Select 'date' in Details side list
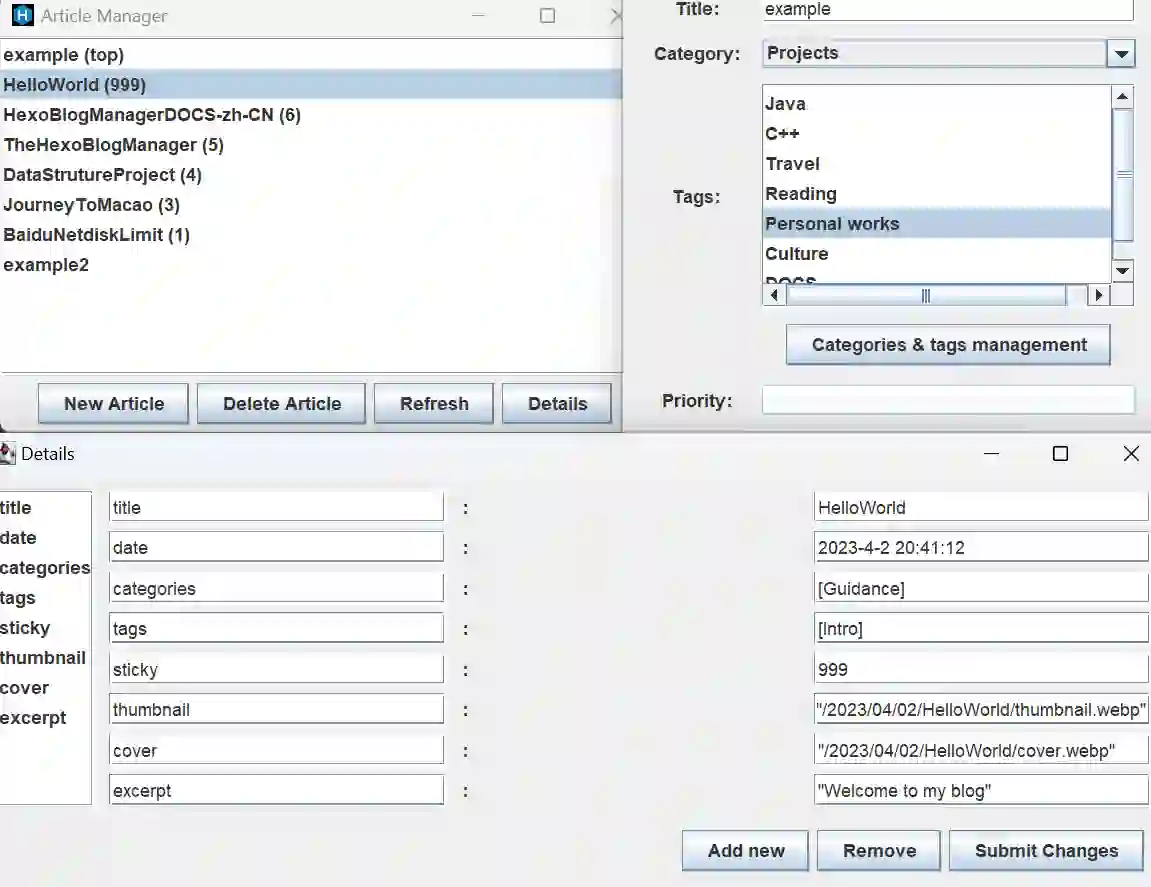The image size is (1151, 887). (x=46, y=538)
